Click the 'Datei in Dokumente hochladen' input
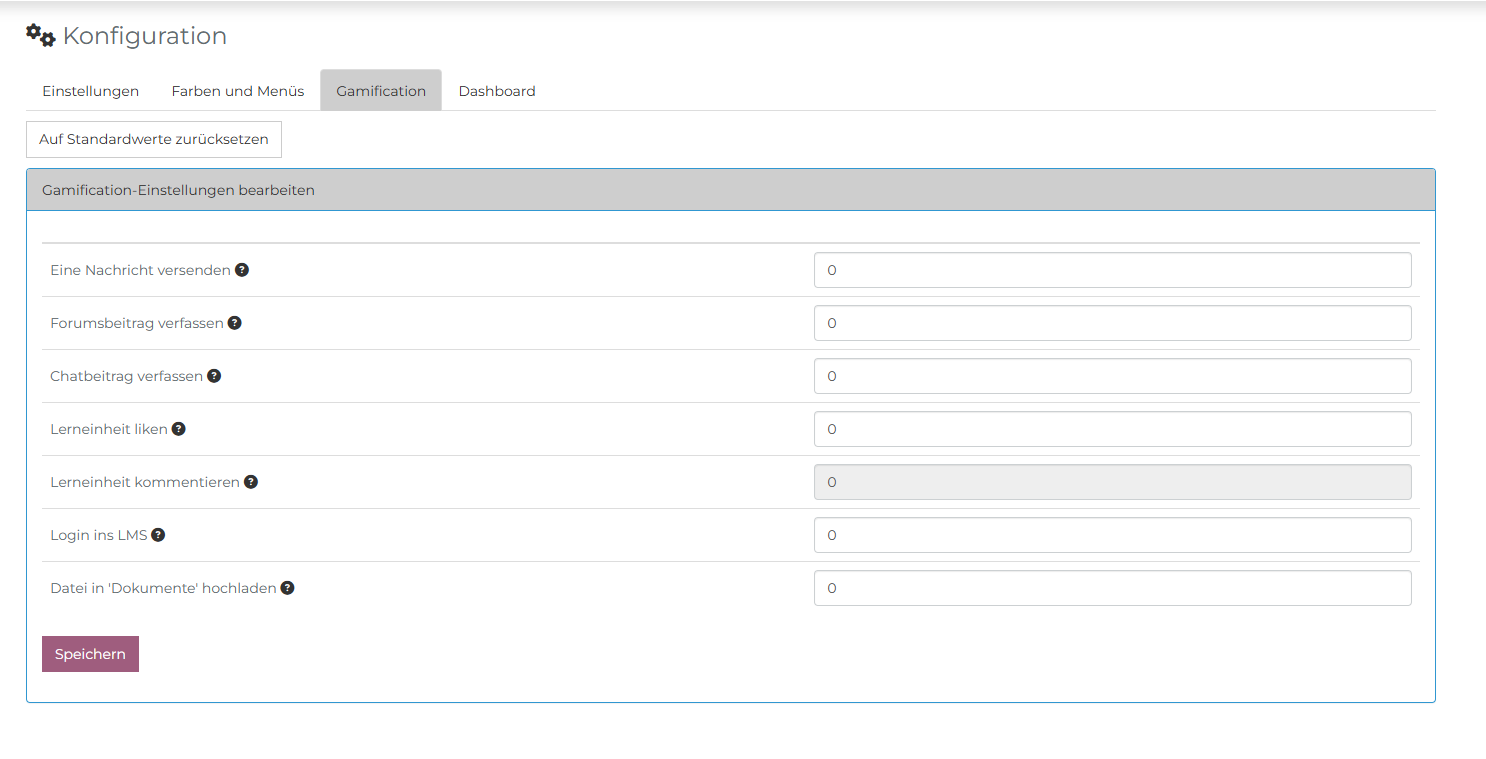1486x759 pixels. point(1112,588)
